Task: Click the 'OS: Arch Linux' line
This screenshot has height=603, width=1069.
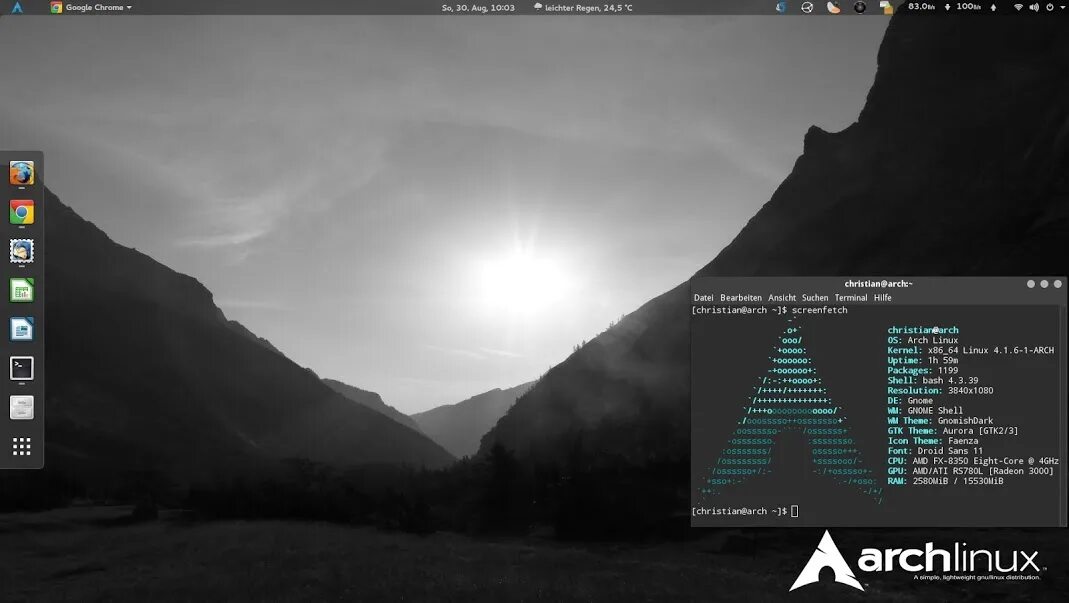Action: 922,340
